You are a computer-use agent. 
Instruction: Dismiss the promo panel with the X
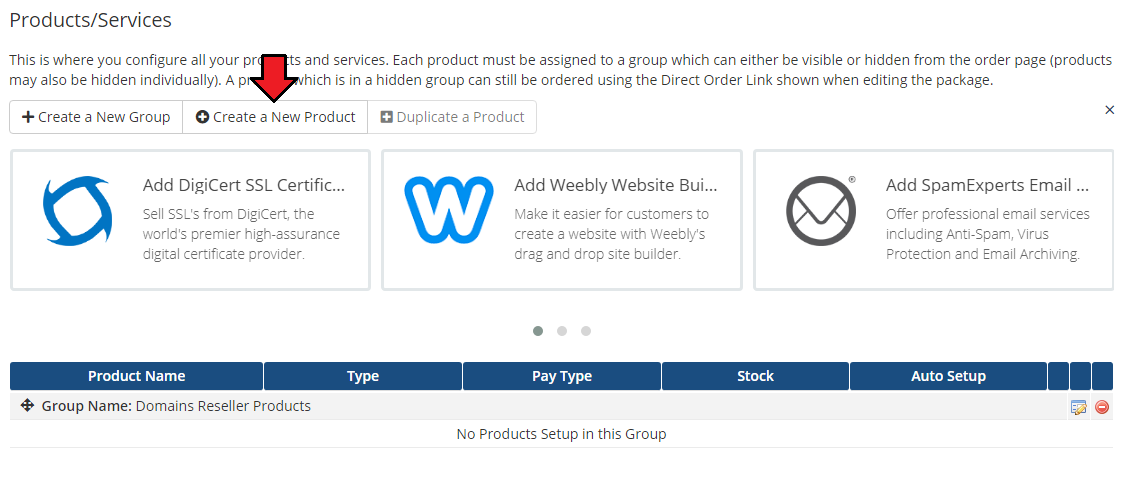(1109, 110)
